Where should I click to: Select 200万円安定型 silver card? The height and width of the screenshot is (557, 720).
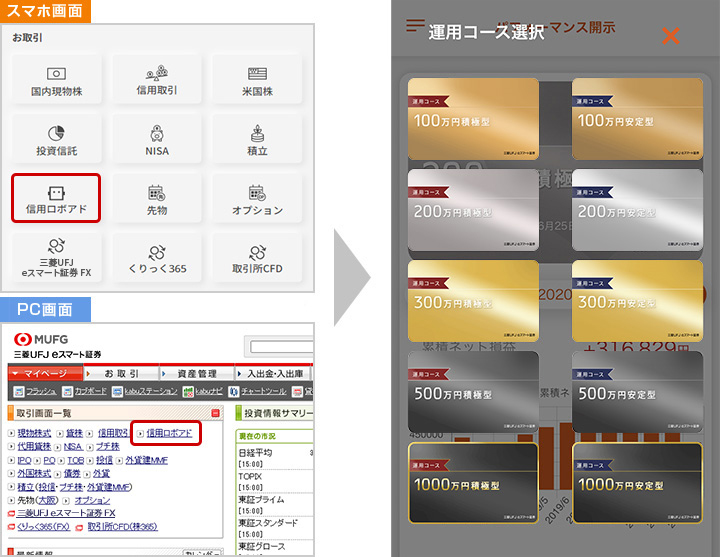coord(637,210)
